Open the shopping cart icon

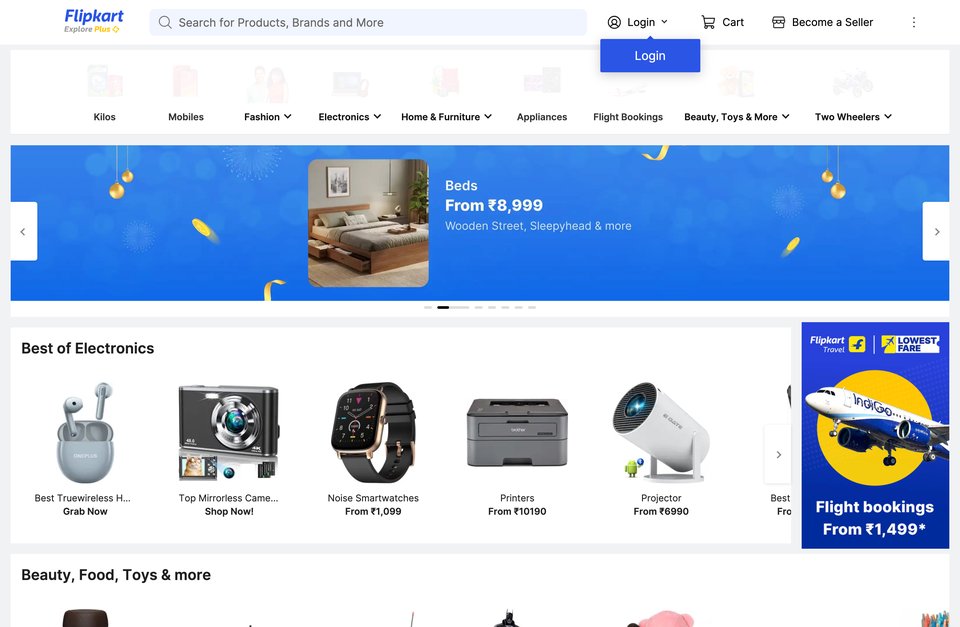click(708, 23)
